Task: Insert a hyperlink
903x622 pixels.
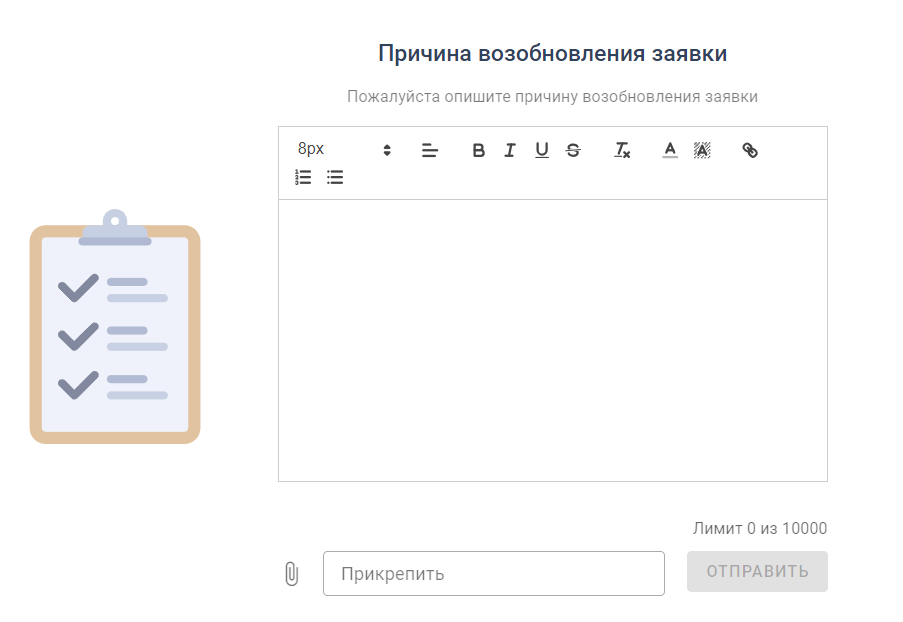Action: click(x=750, y=150)
